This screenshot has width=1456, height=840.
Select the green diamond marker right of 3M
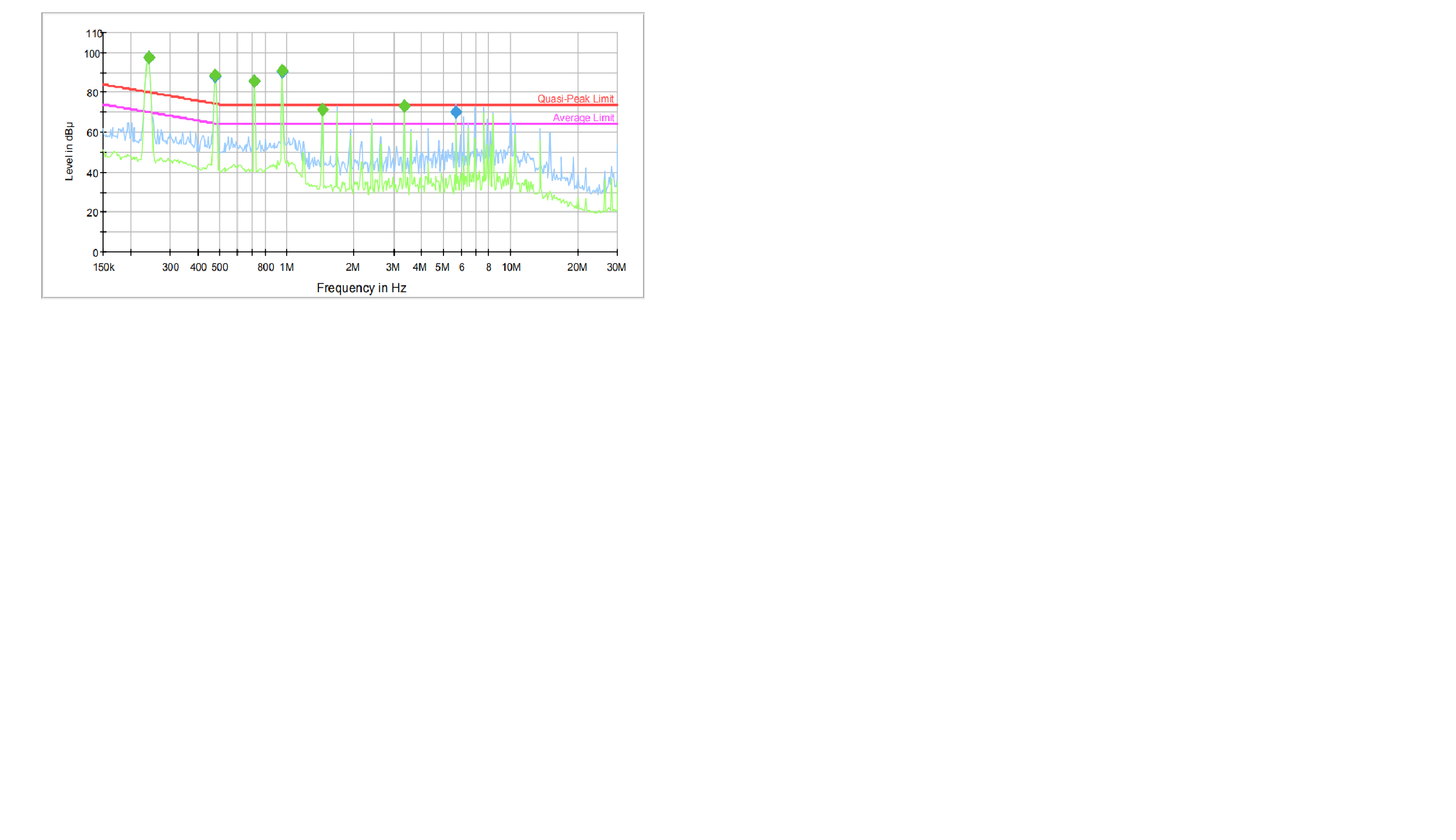pos(405,106)
